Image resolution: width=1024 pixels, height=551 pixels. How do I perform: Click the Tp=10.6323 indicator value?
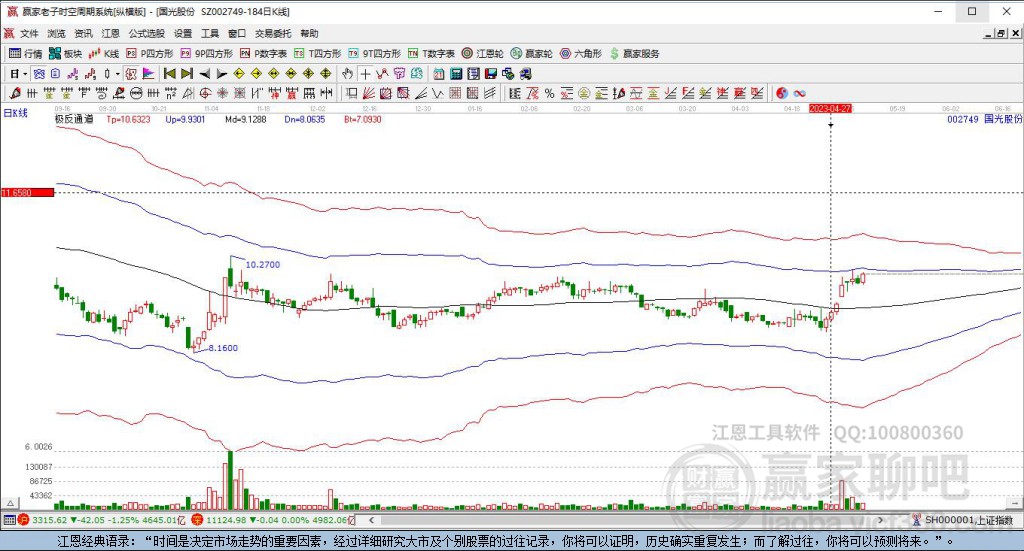pyautogui.click(x=129, y=119)
